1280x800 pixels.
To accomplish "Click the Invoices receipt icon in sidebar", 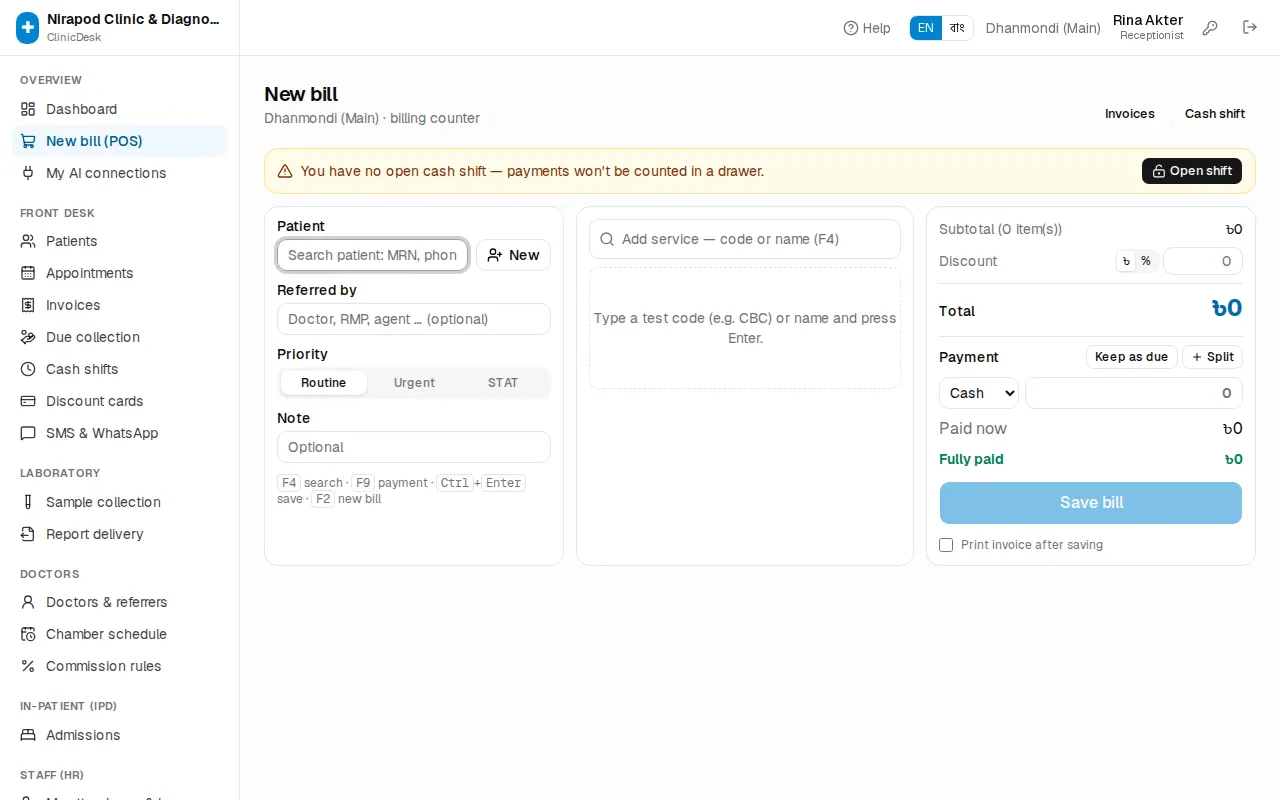I will (x=28, y=305).
